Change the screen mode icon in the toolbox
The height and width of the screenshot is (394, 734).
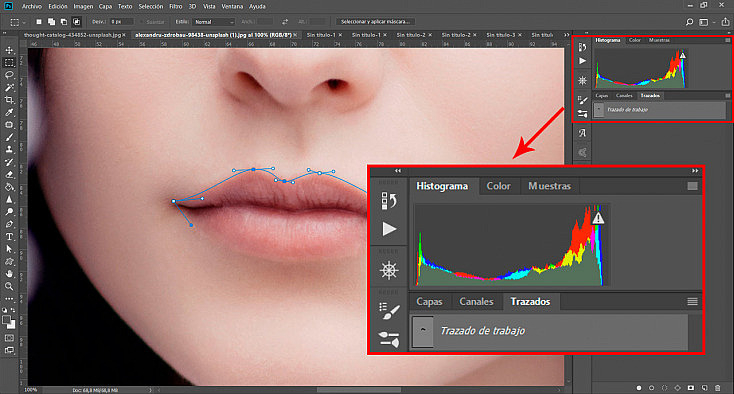pos(9,350)
